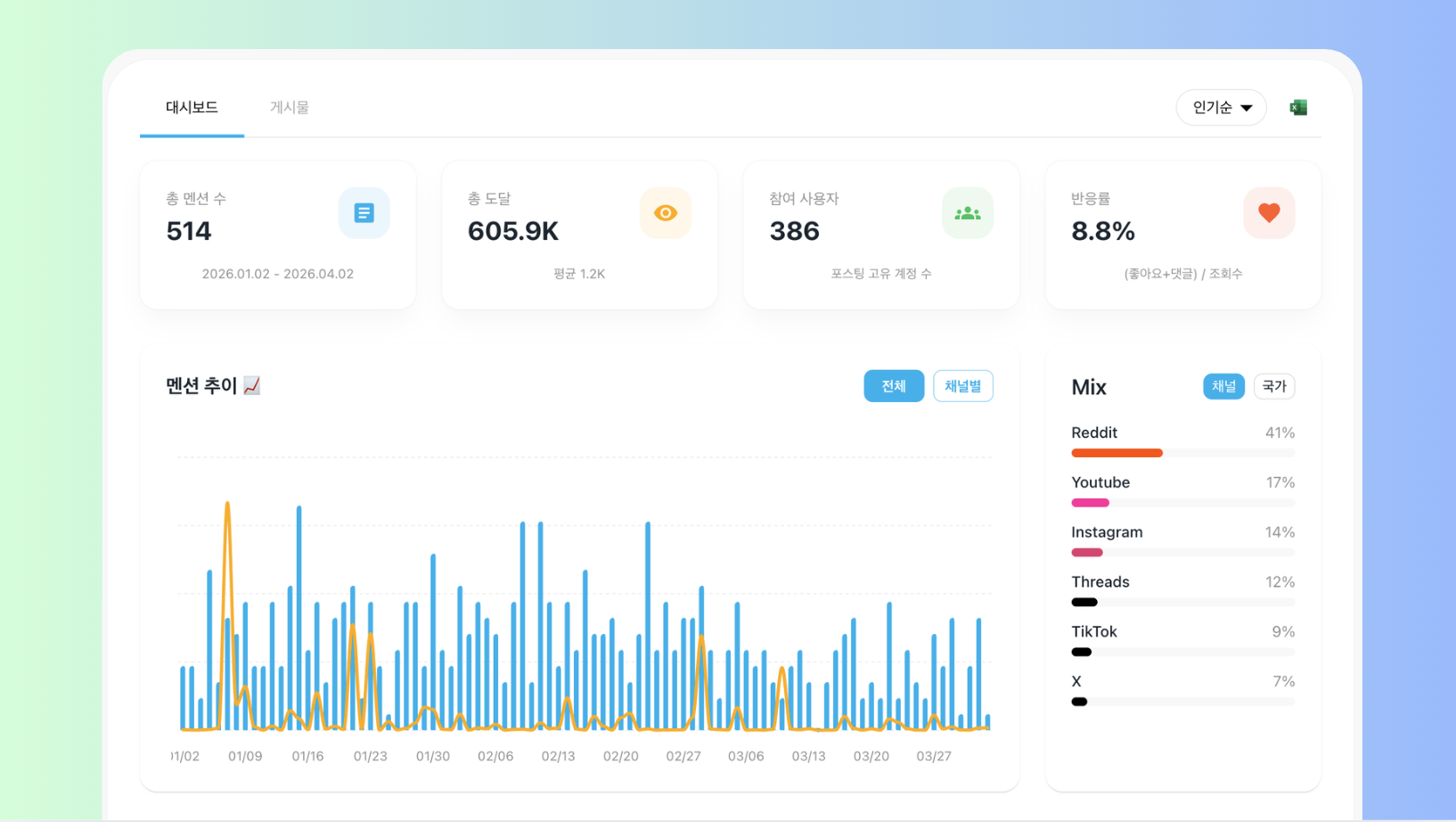The width and height of the screenshot is (1456, 822).
Task: Select the 채널 toggle in Mix panel
Action: click(1223, 386)
